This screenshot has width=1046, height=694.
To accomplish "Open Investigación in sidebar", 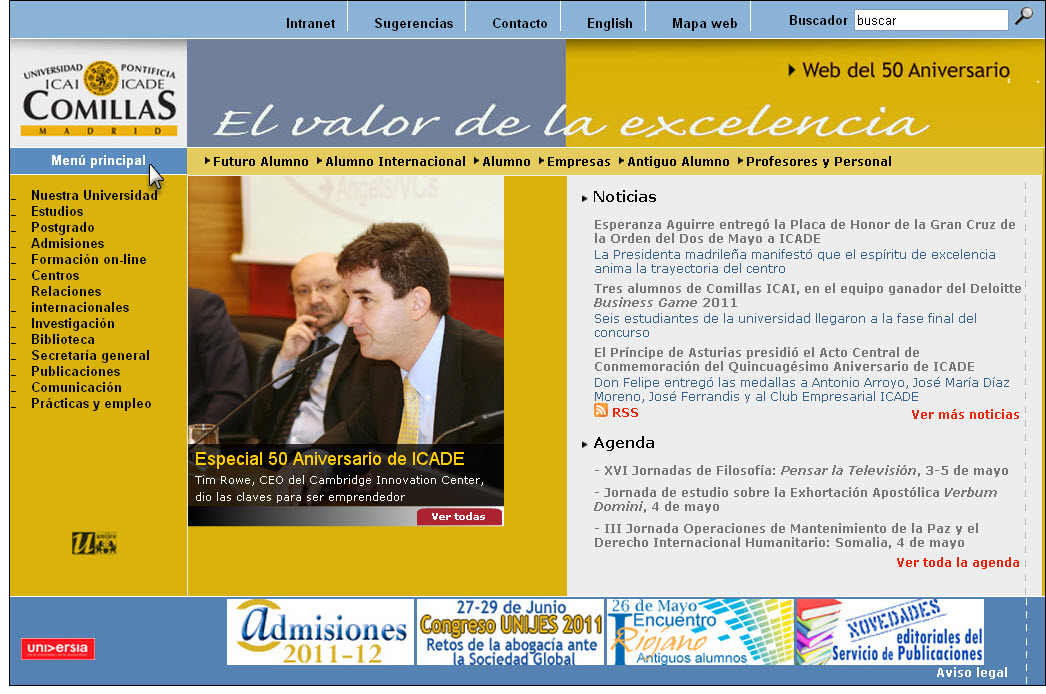I will [x=73, y=324].
